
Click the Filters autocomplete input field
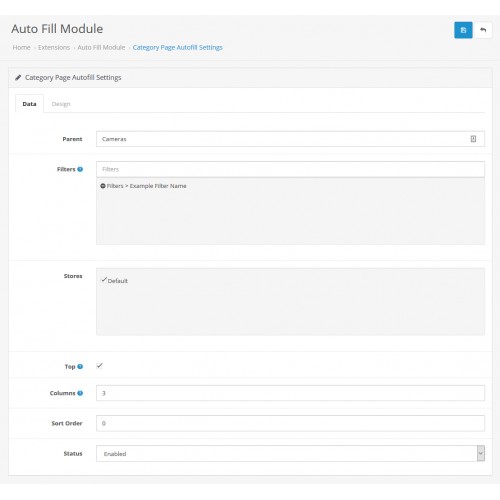click(290, 169)
